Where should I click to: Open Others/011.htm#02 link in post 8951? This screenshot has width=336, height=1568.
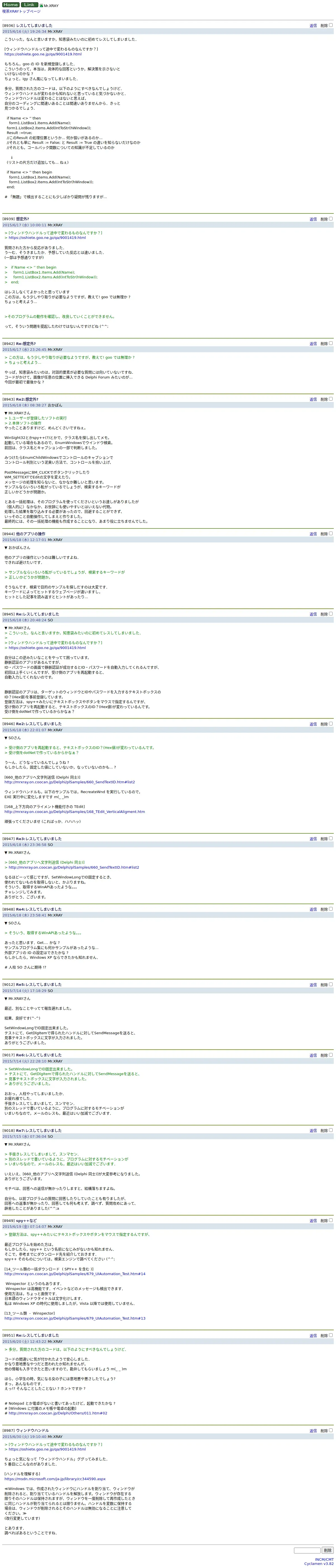point(58,1413)
